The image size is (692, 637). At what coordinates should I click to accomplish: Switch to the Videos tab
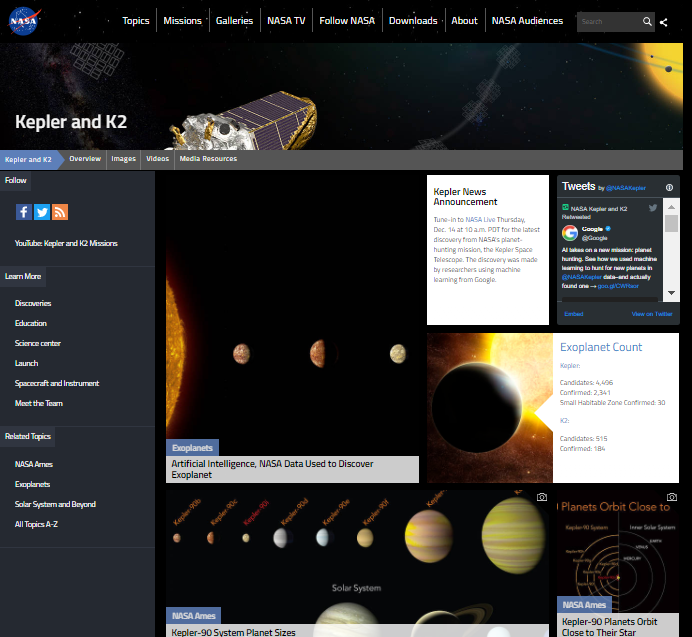click(x=158, y=158)
